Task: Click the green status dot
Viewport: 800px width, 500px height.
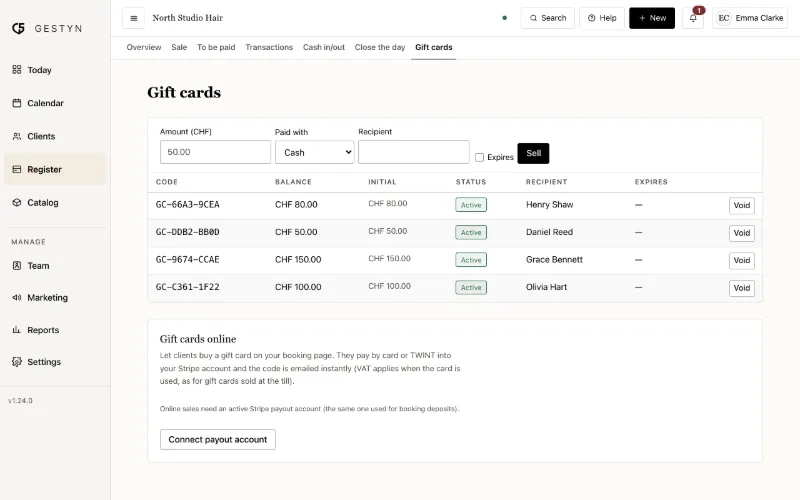Action: (505, 18)
